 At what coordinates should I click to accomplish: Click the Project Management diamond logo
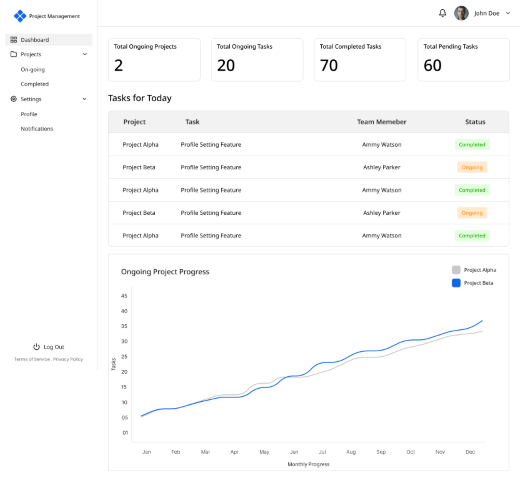coord(20,16)
